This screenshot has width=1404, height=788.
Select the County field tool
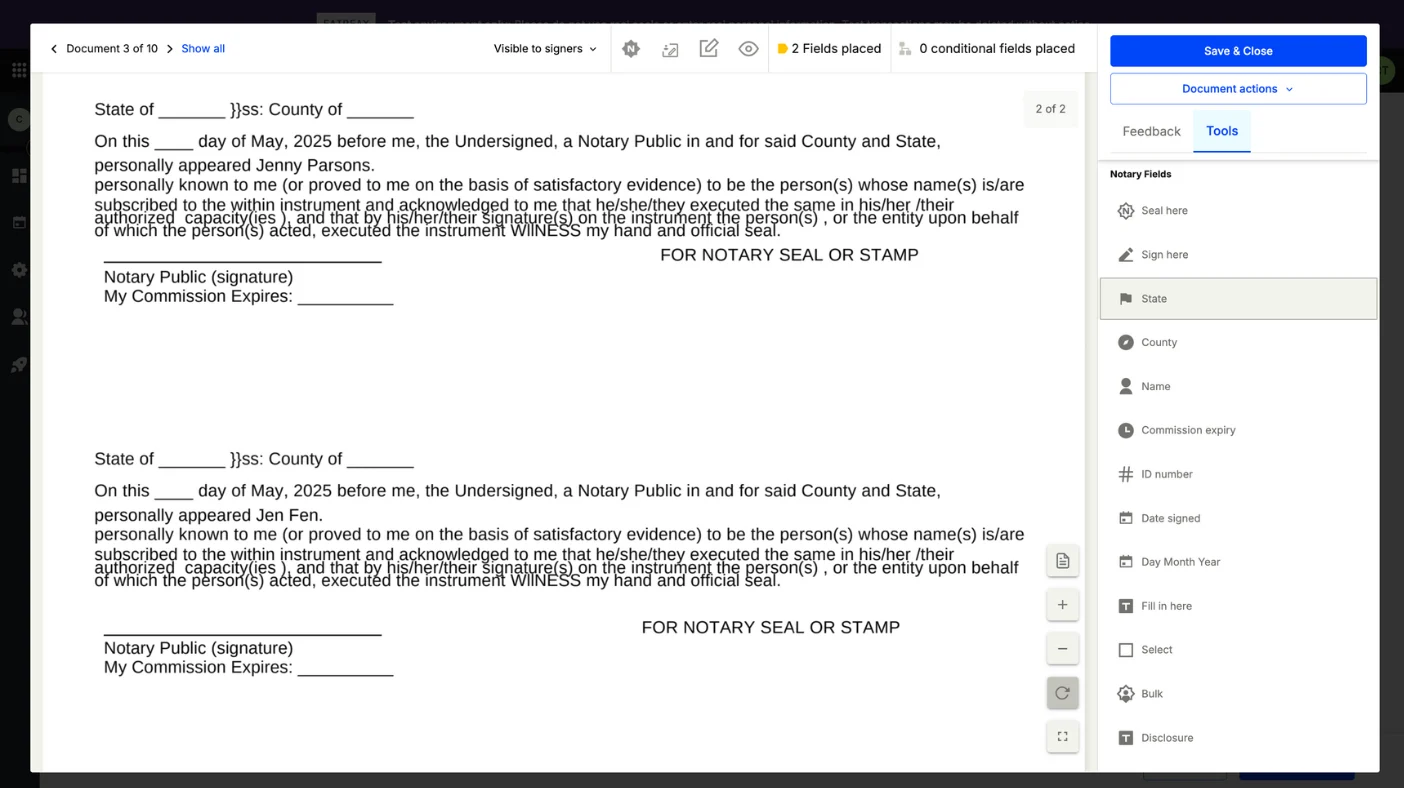click(x=1238, y=342)
